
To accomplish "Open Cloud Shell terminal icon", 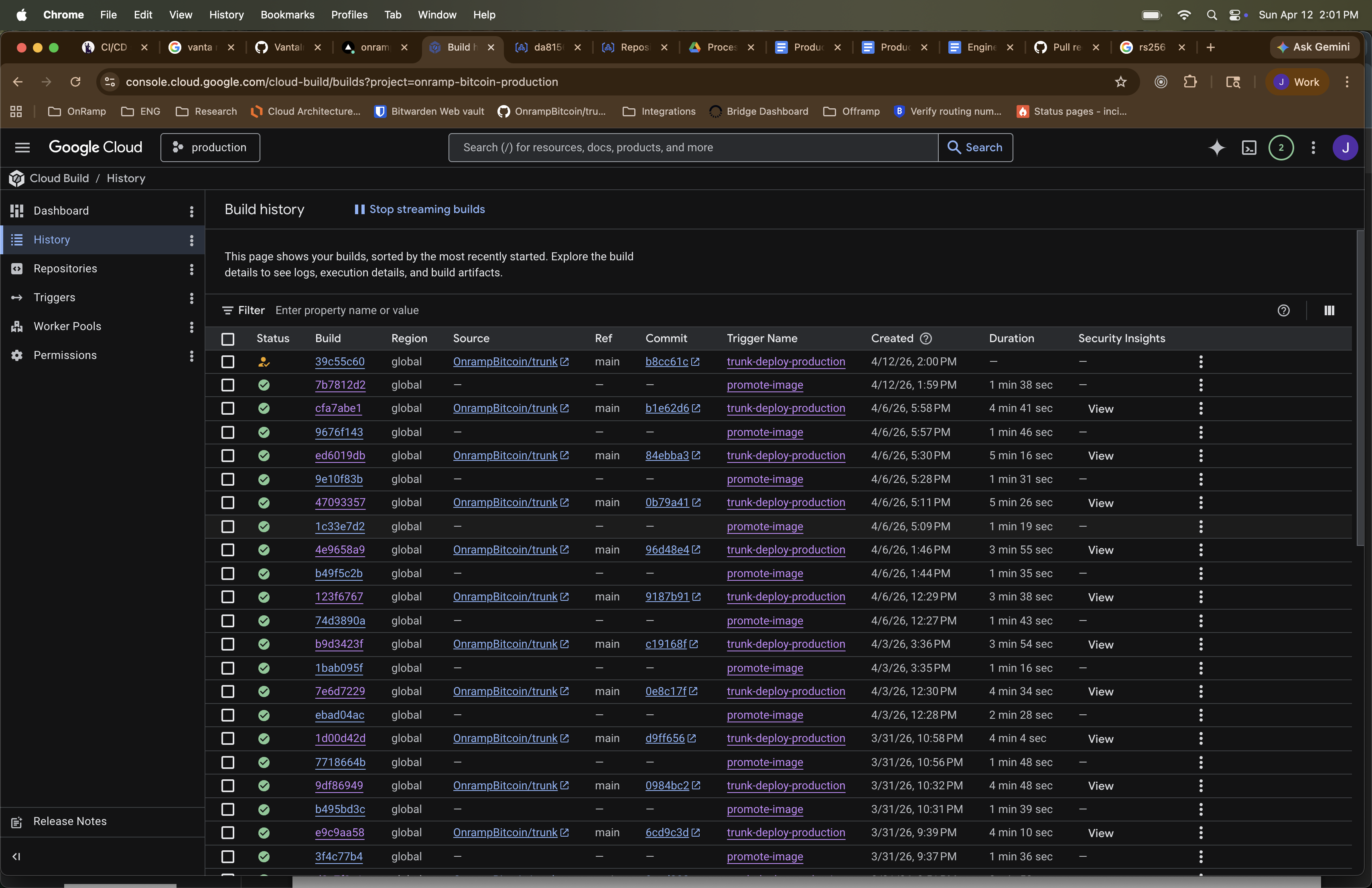I will (x=1248, y=148).
